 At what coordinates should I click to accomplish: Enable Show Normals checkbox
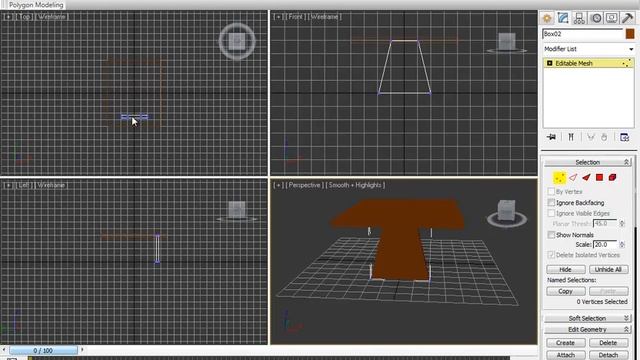click(551, 235)
